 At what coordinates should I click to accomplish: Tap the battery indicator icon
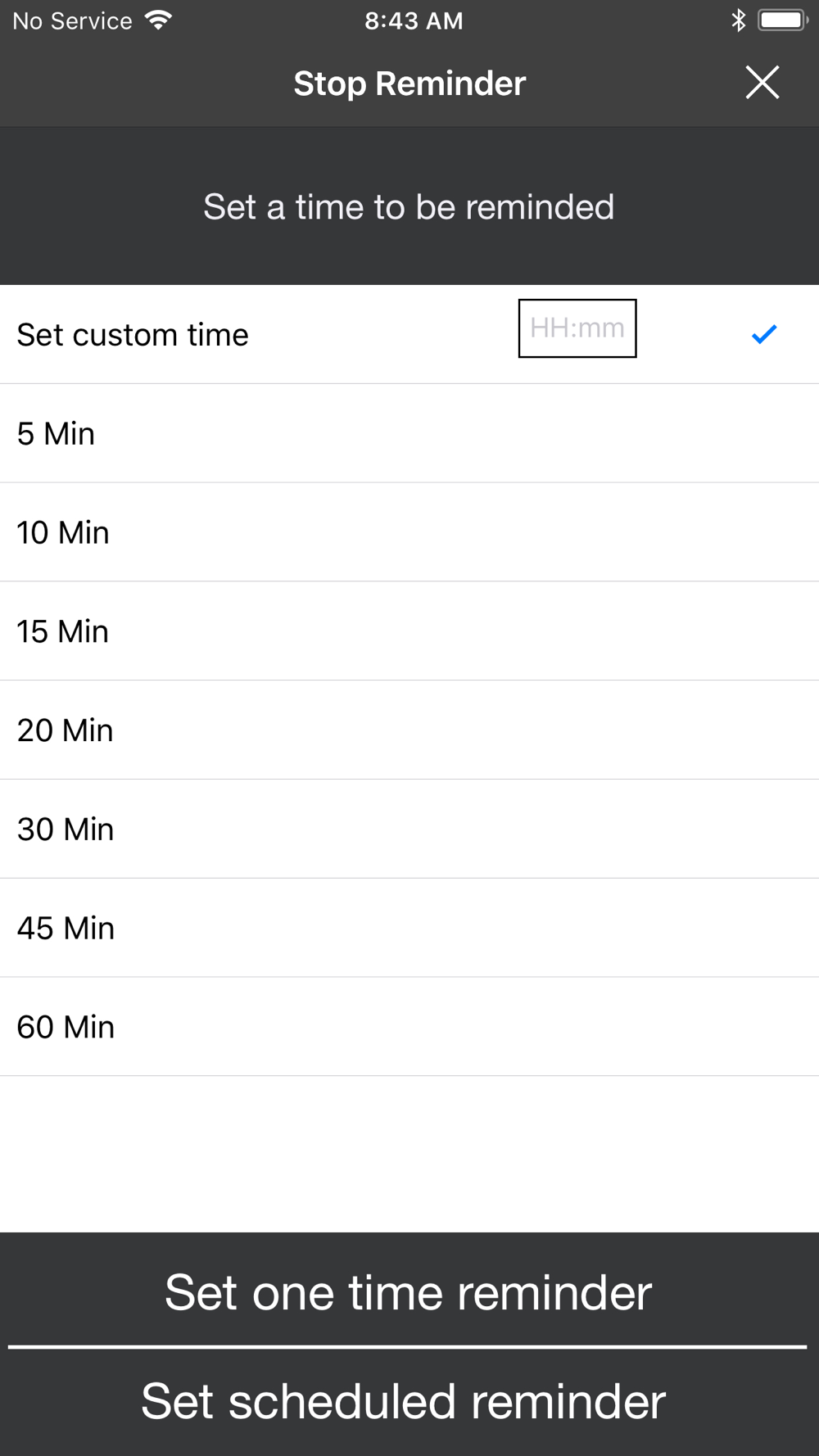coord(782,20)
